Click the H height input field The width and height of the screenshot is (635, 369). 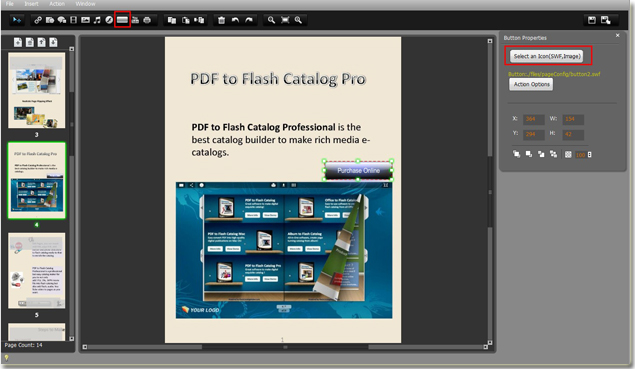click(573, 134)
